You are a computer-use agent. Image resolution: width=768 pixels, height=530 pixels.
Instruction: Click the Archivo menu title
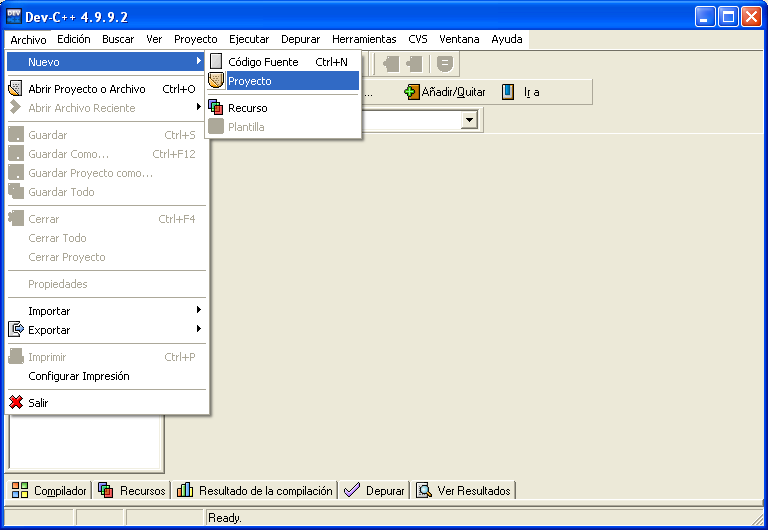(x=28, y=39)
